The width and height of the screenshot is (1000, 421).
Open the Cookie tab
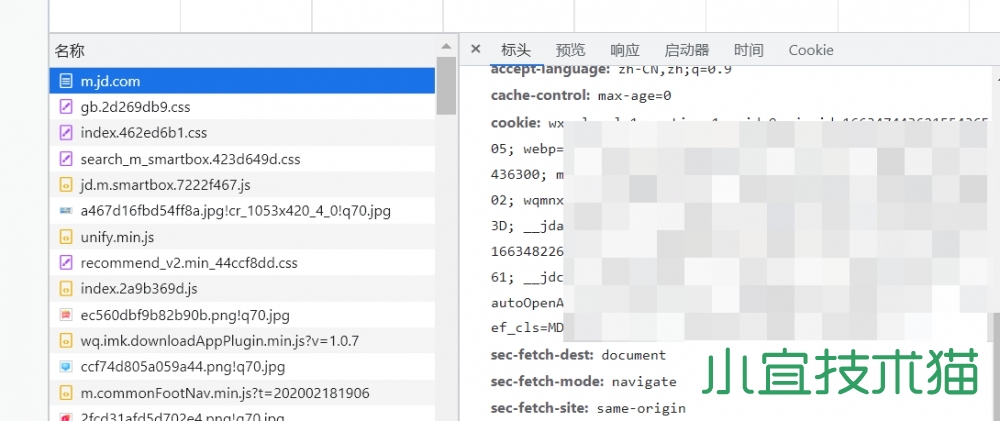(x=811, y=50)
